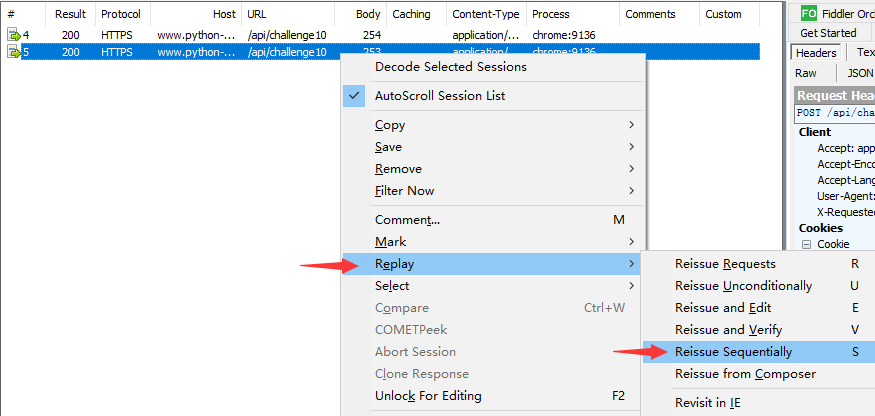Click the session 5 request icon
The image size is (875, 416).
pyautogui.click(x=14, y=52)
